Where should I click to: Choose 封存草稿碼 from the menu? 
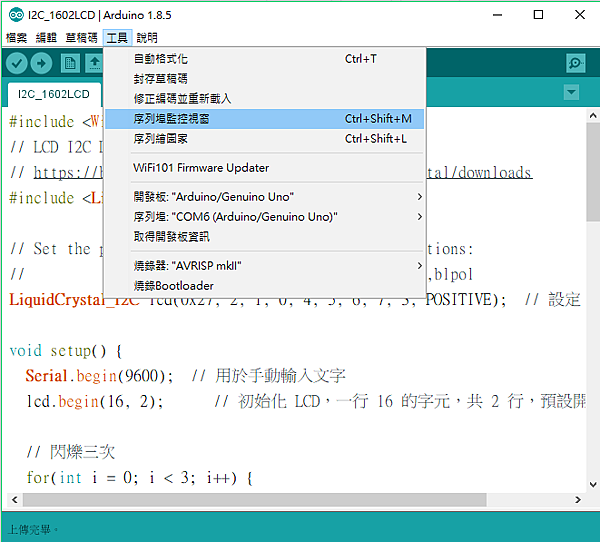[264, 79]
